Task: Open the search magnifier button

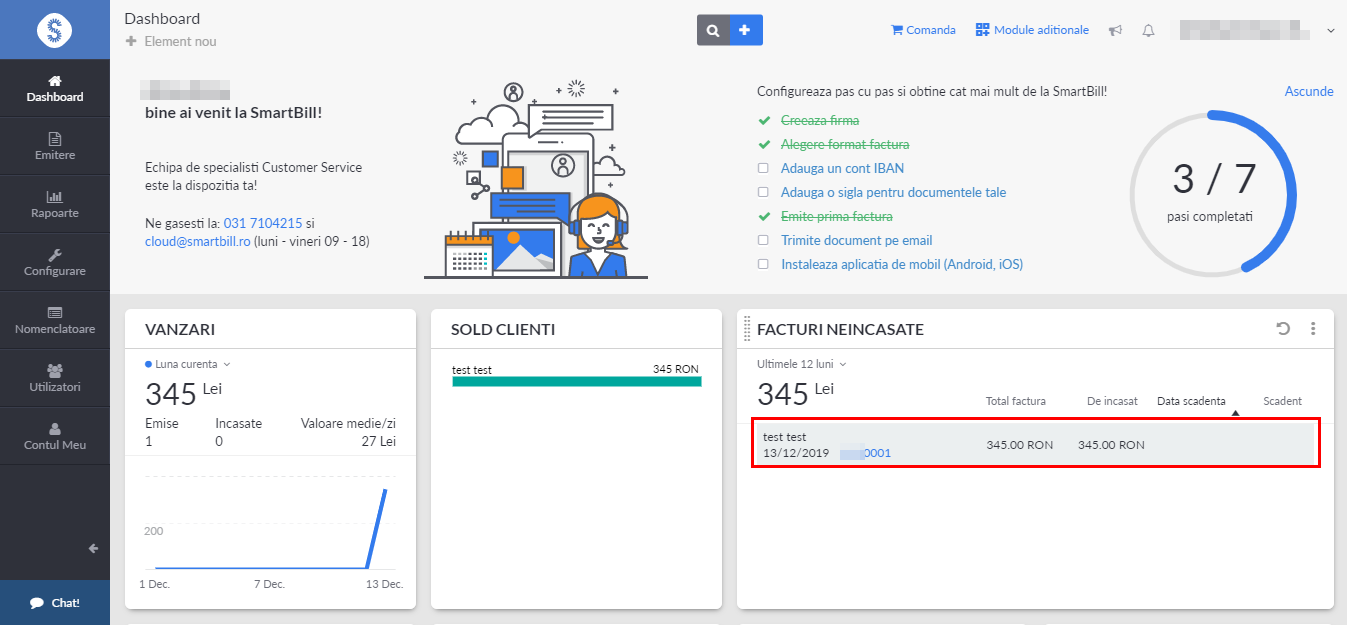Action: (713, 31)
